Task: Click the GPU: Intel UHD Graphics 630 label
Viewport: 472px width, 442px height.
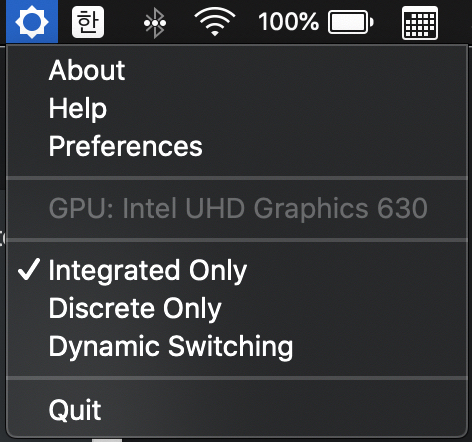Action: pos(238,208)
